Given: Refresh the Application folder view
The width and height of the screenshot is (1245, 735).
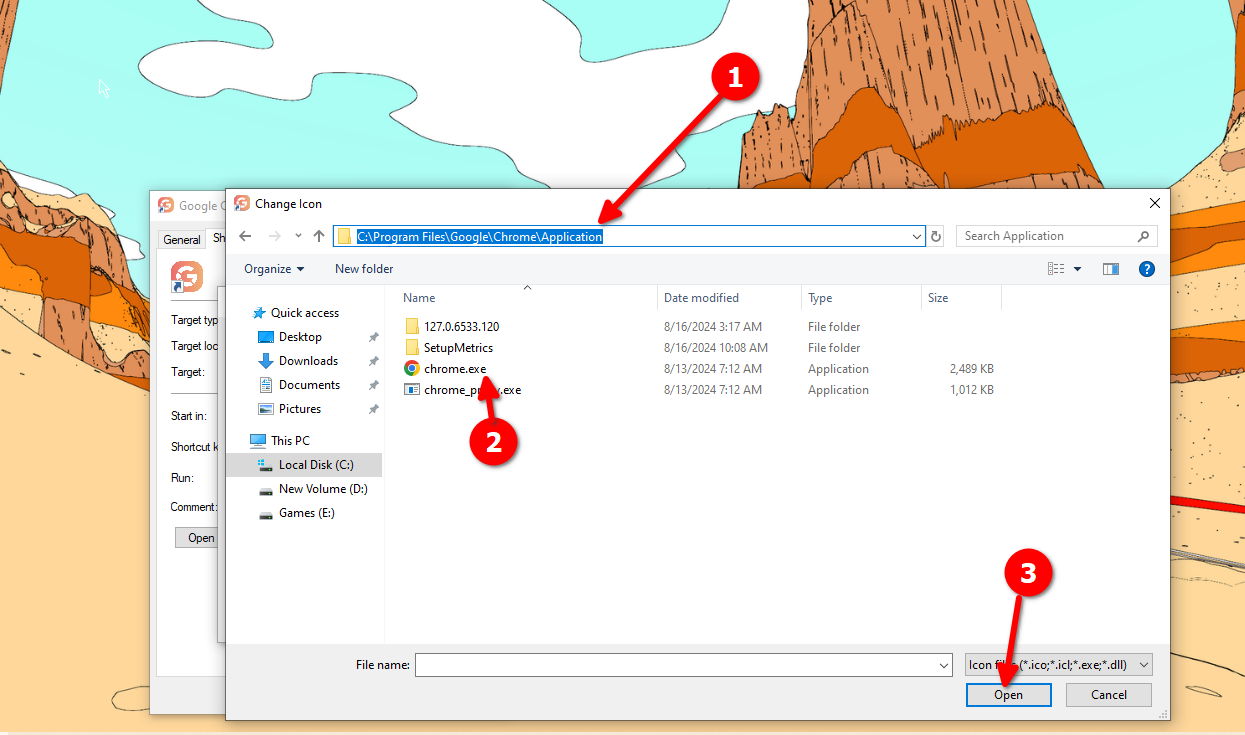Looking at the screenshot, I should [936, 237].
